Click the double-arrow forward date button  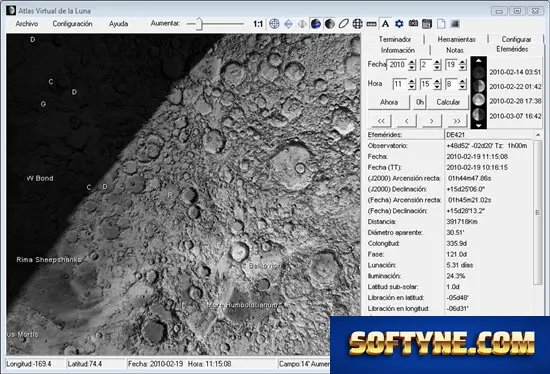456,121
